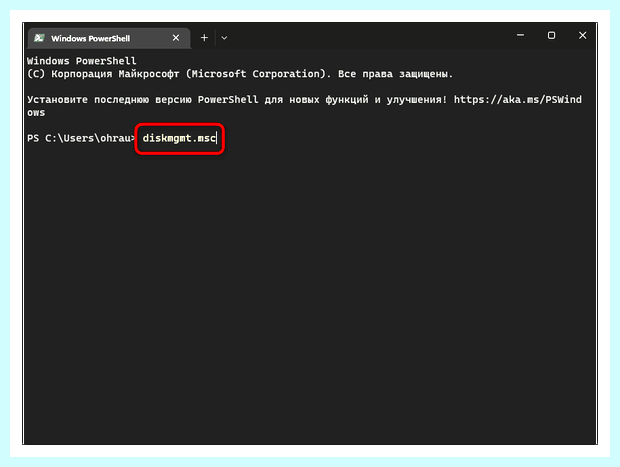The image size is (620, 467).
Task: Click the 'Windows PowerShell' header line in console
Action: (81, 61)
